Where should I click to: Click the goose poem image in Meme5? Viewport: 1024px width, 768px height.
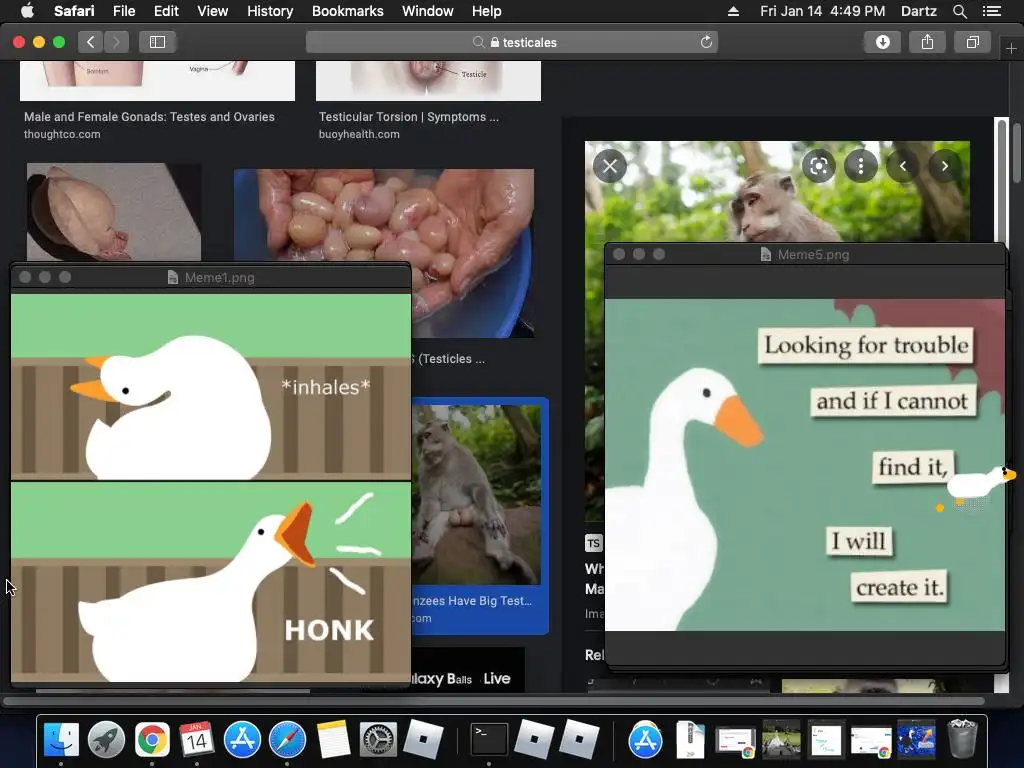click(805, 465)
